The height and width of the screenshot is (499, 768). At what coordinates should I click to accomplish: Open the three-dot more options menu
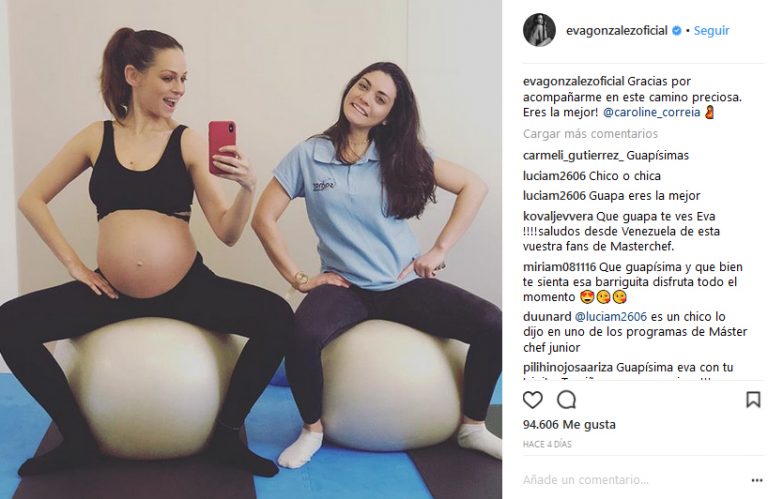757,480
